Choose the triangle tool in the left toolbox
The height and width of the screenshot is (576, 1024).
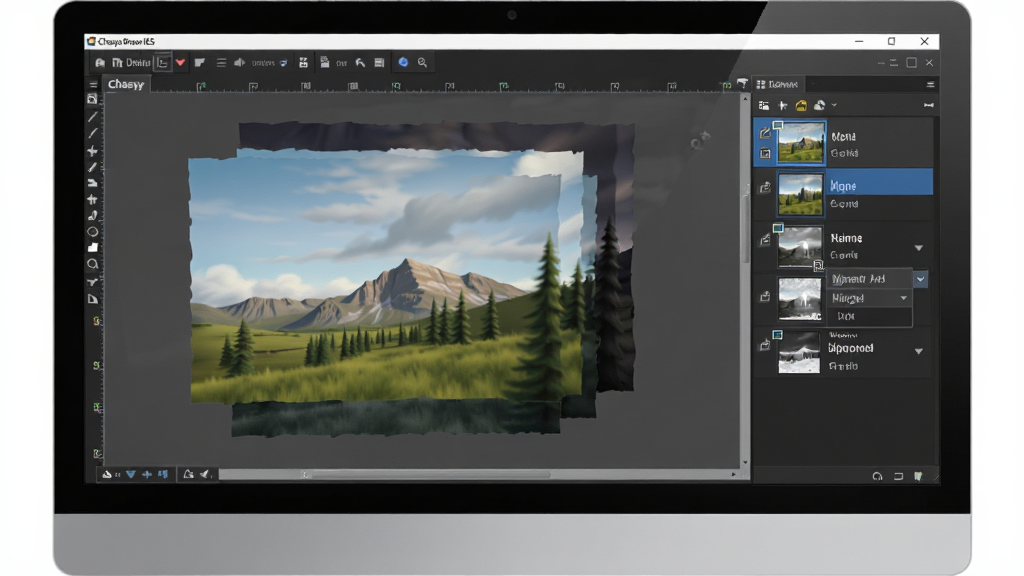[93, 299]
